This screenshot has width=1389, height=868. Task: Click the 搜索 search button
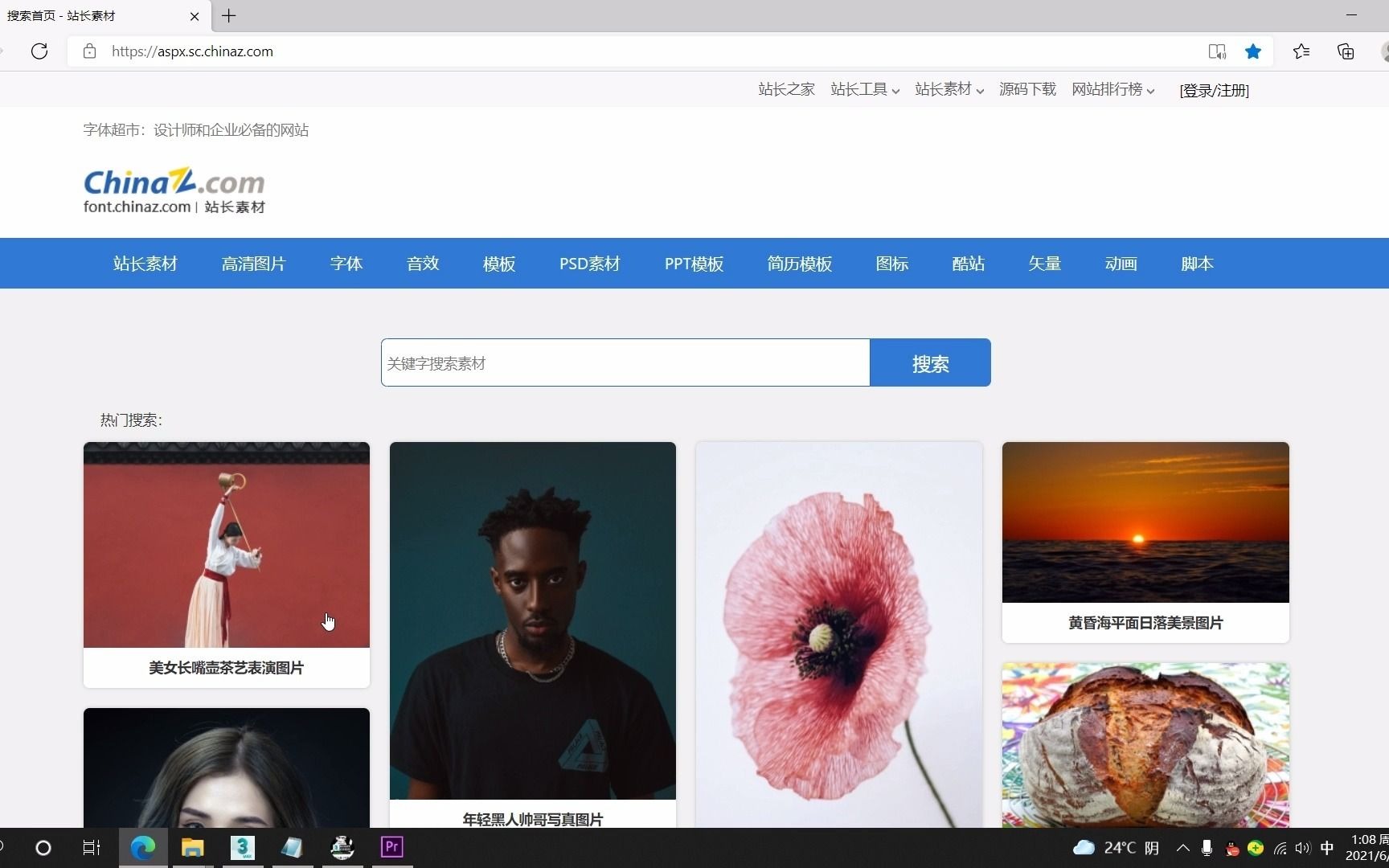[x=929, y=362]
